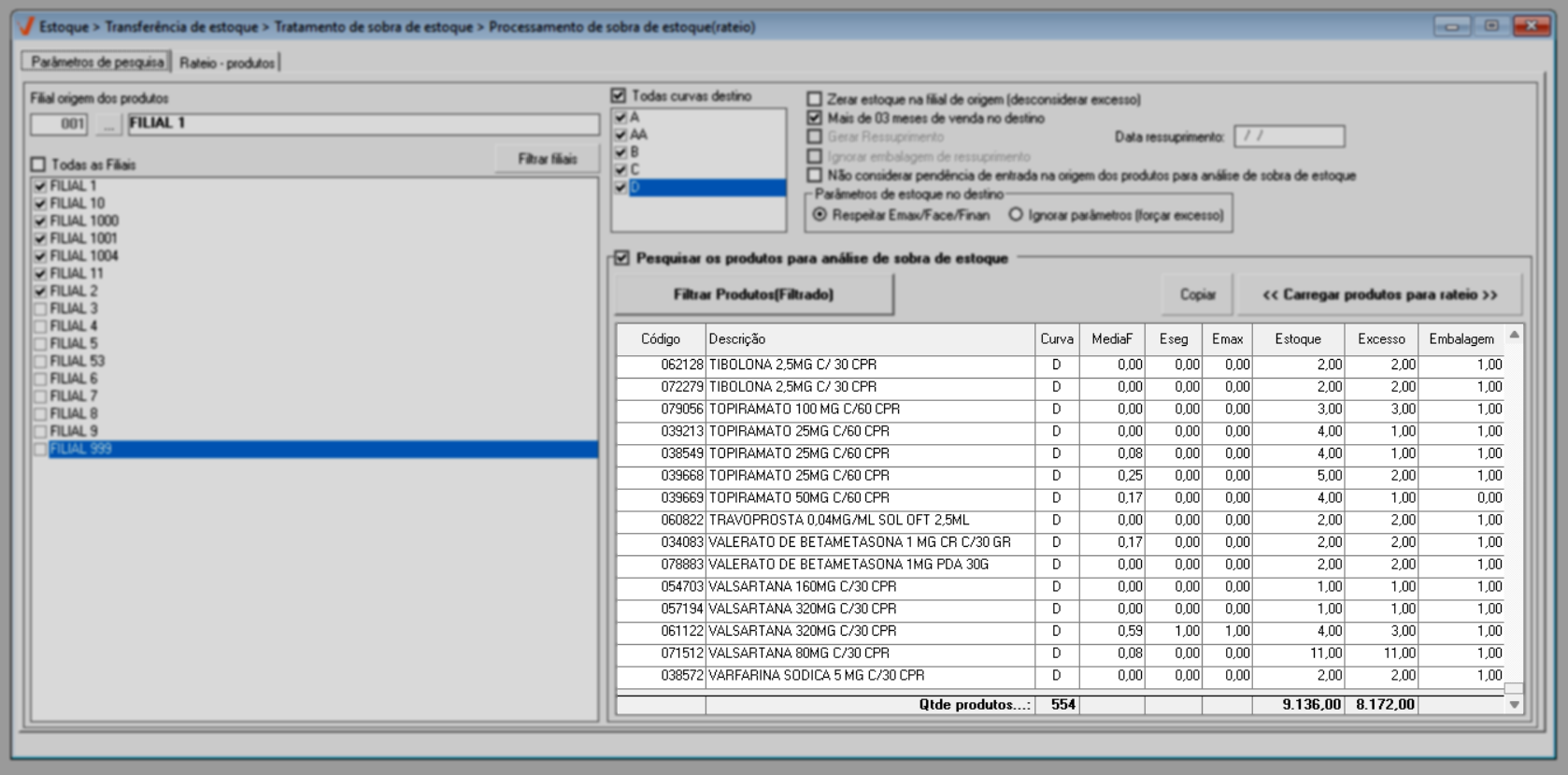
Task: Click 'Carregar produtos para rateio' button
Action: [1379, 294]
